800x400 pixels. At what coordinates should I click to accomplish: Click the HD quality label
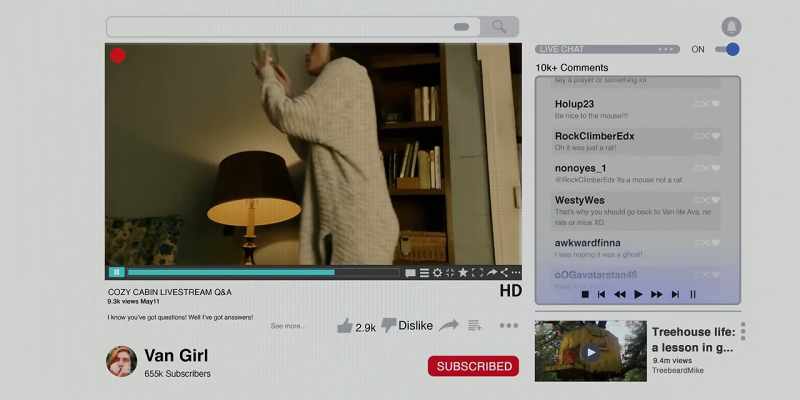pyautogui.click(x=511, y=291)
